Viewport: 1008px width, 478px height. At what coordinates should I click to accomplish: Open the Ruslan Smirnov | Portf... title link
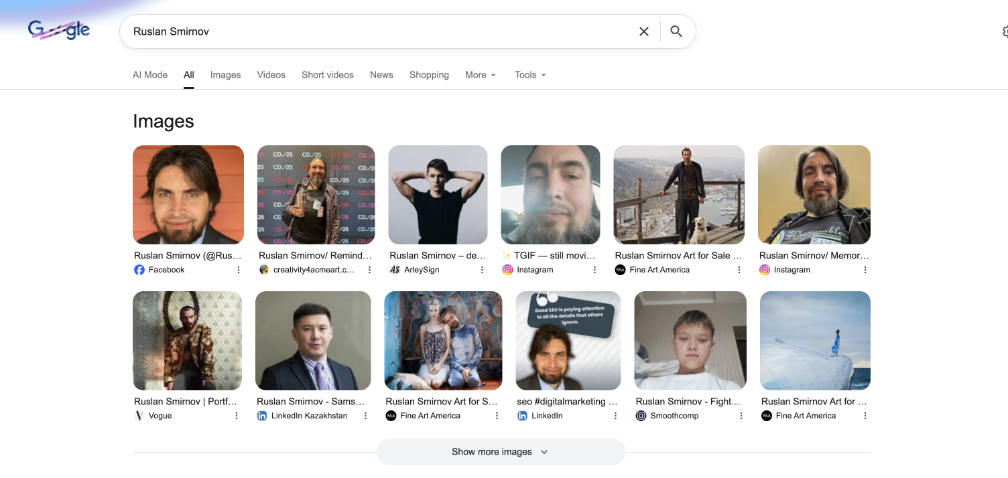tap(186, 402)
